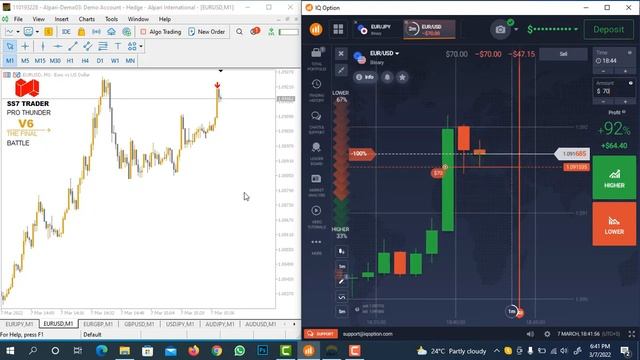Click the favorite star icon

click(x=402, y=77)
